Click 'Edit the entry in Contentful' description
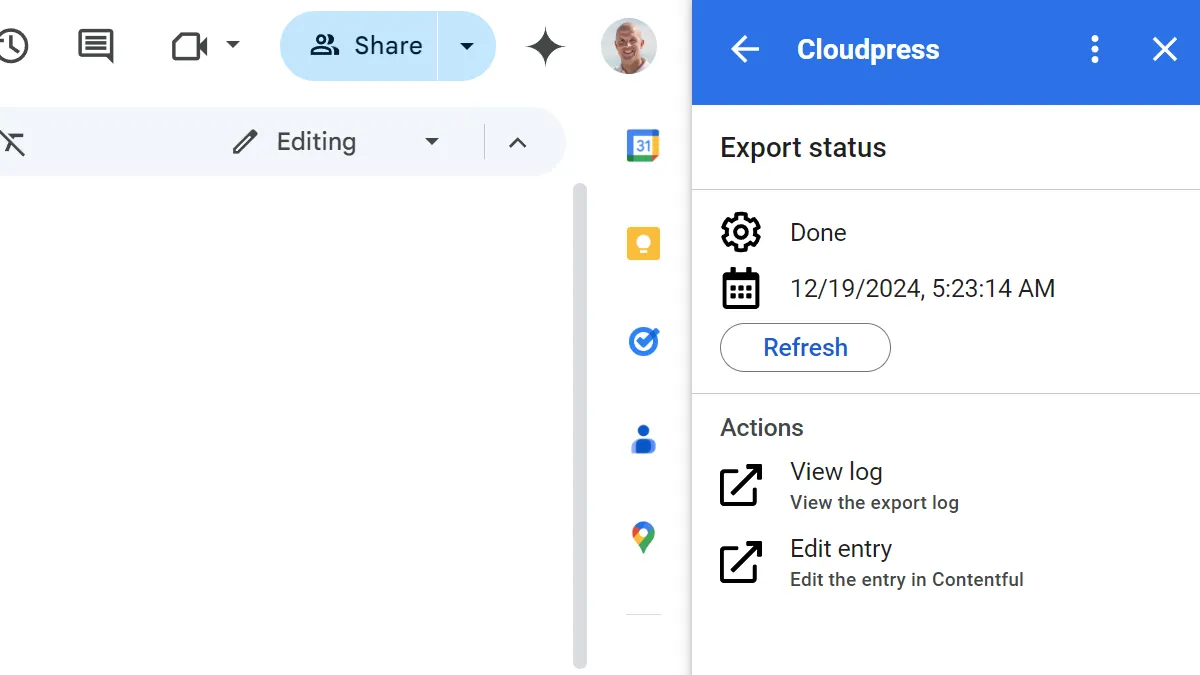The width and height of the screenshot is (1200, 675). 907,580
